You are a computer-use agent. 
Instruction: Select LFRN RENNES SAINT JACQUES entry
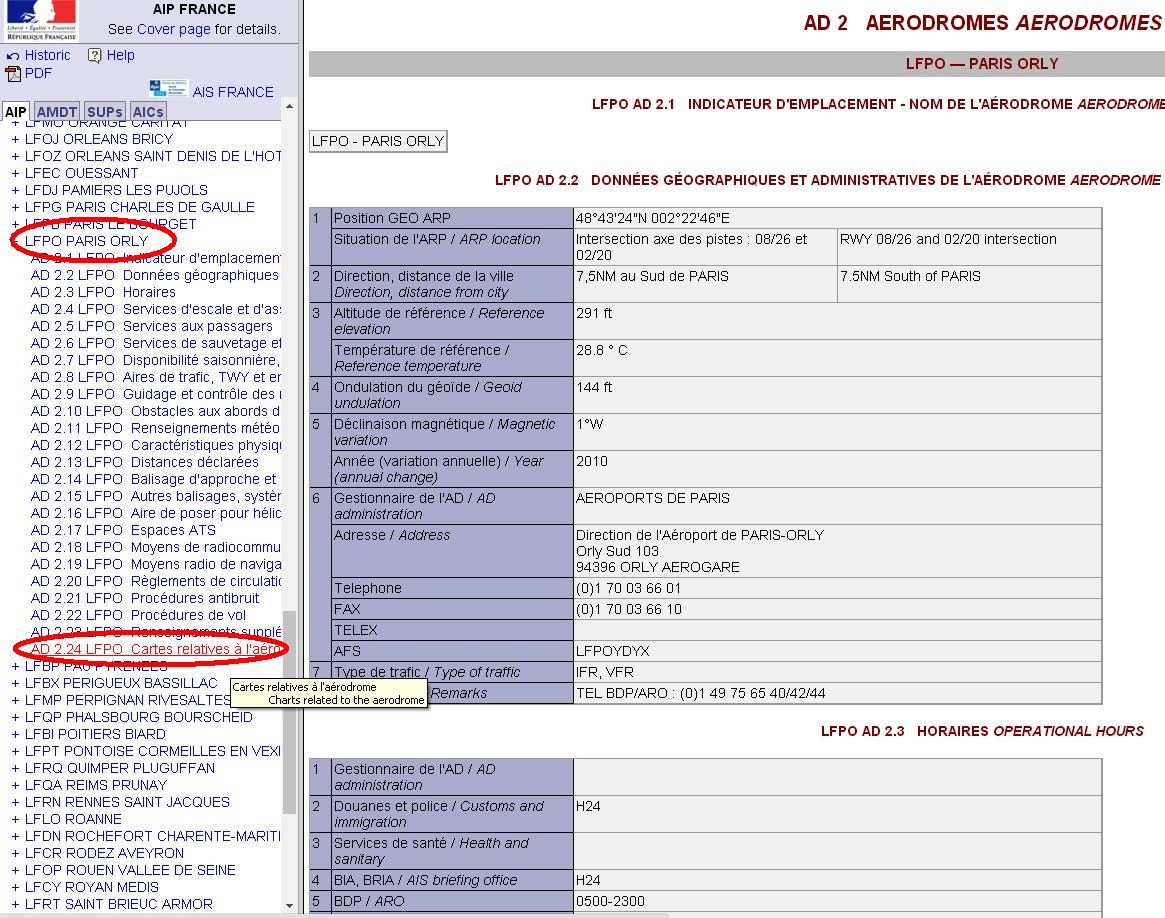127,802
